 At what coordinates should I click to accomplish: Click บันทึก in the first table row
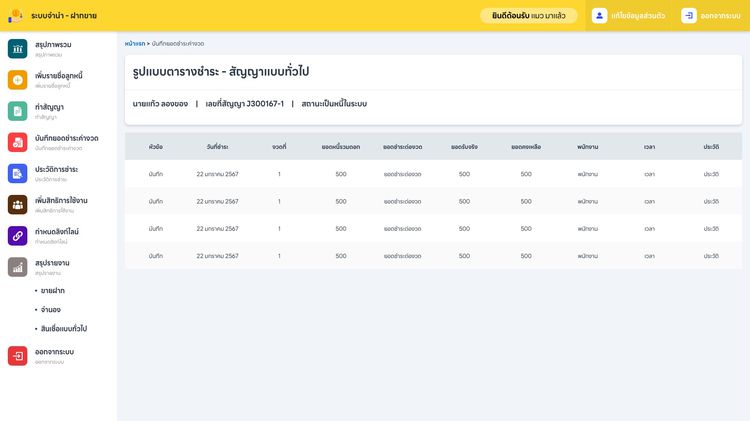point(155,173)
